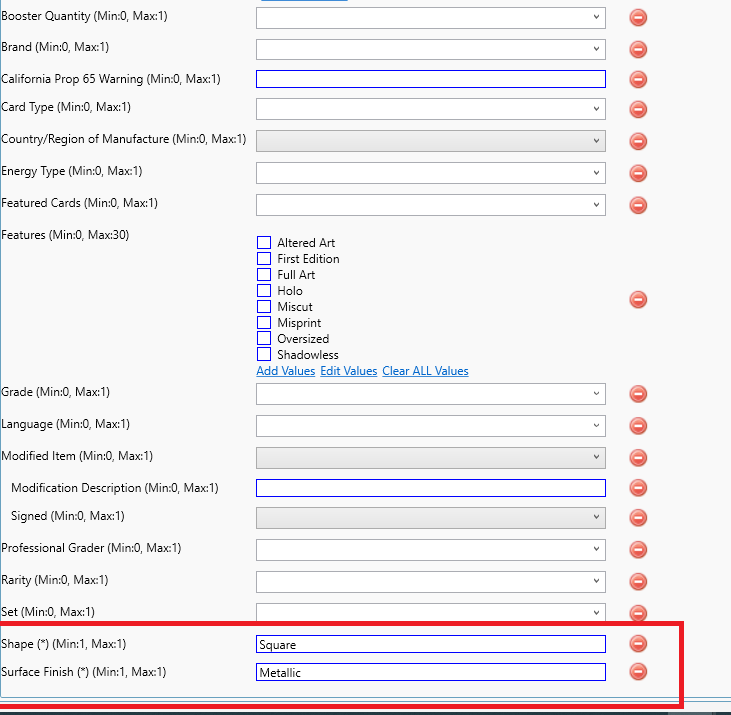Viewport: 731px width, 715px height.
Task: Remove the Brand attribute row
Action: coord(638,49)
